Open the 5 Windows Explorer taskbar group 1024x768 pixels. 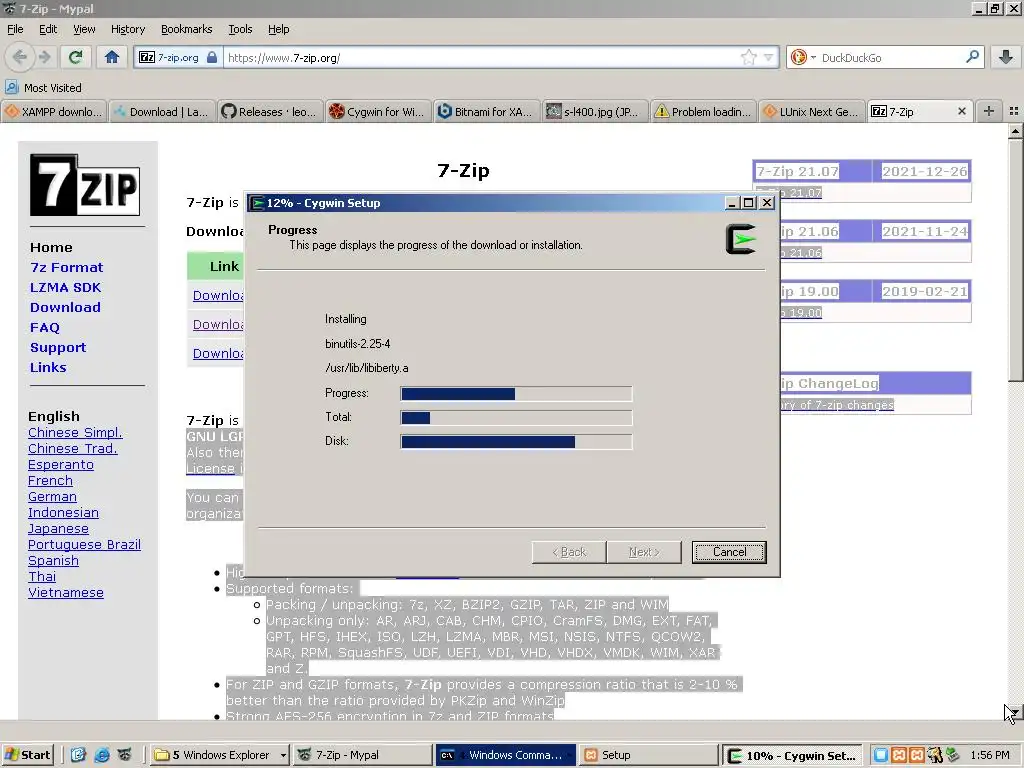[x=220, y=755]
